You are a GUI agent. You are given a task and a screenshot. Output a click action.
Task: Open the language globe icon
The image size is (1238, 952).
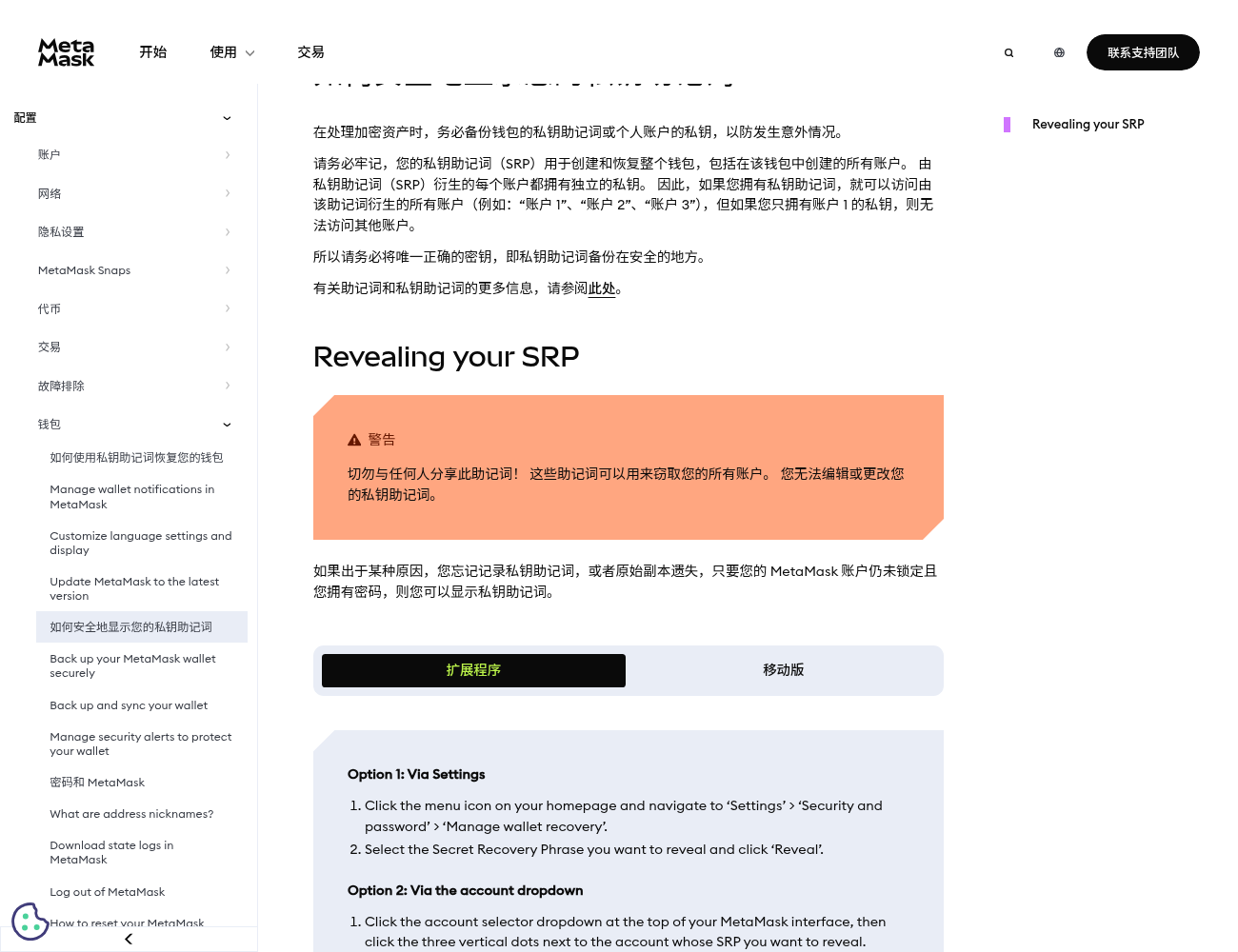tap(1059, 53)
